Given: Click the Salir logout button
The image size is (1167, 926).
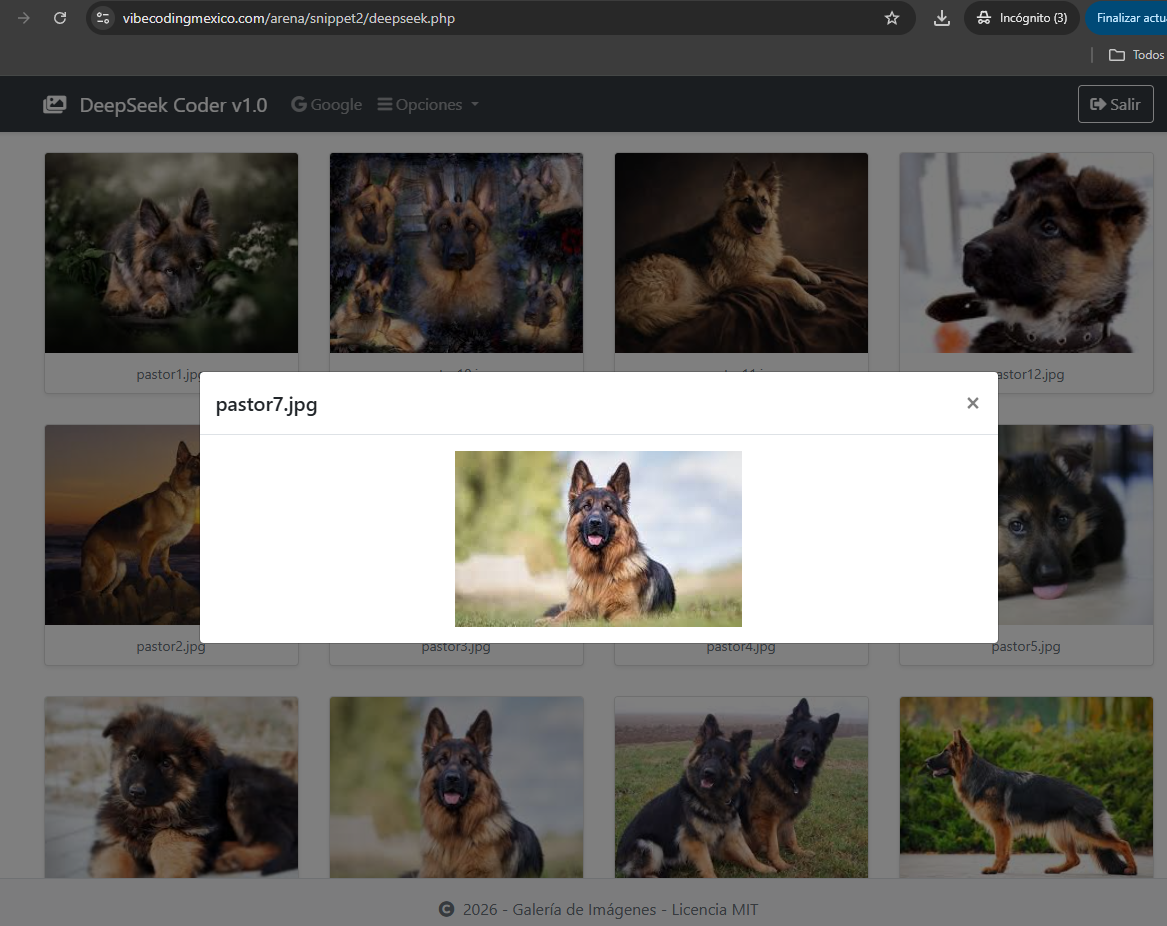Looking at the screenshot, I should tap(1115, 104).
